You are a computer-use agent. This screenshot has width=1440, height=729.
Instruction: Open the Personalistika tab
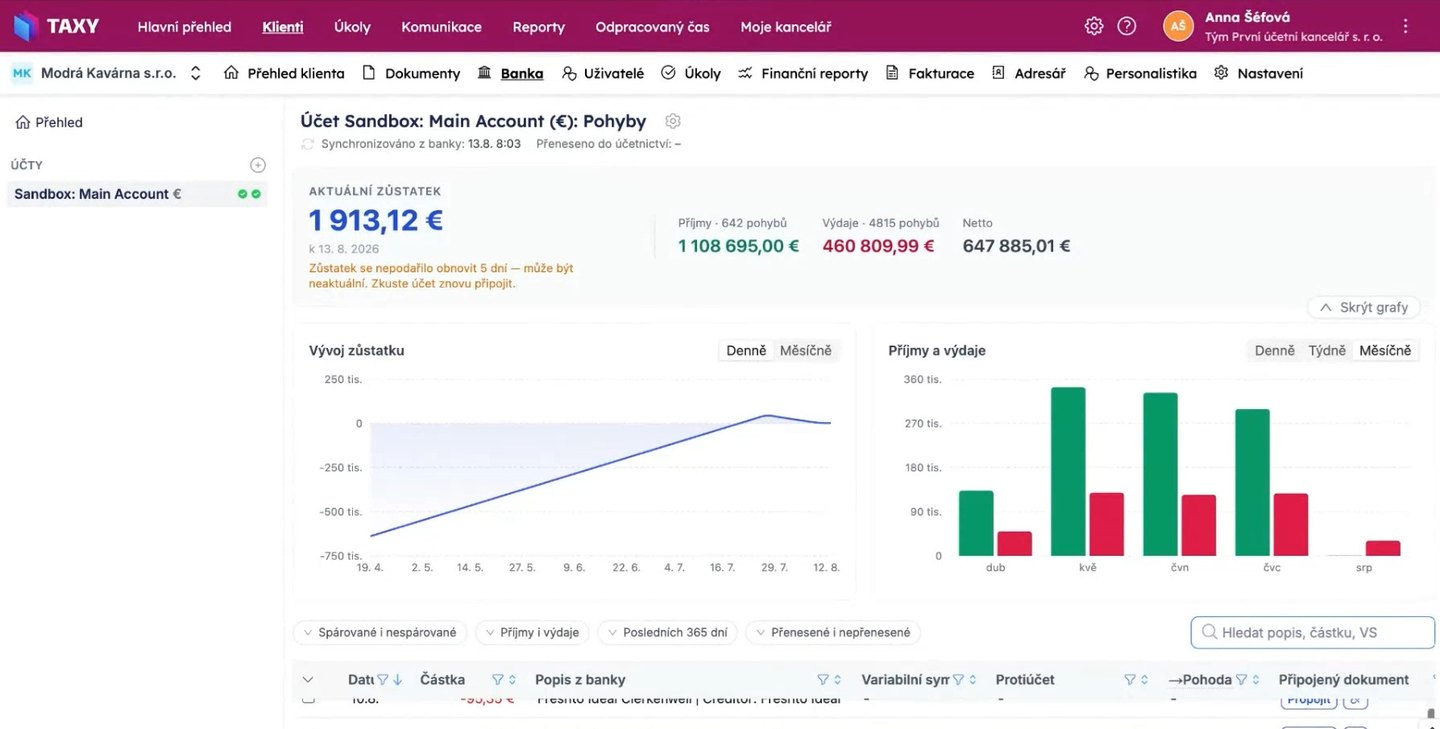click(1140, 73)
